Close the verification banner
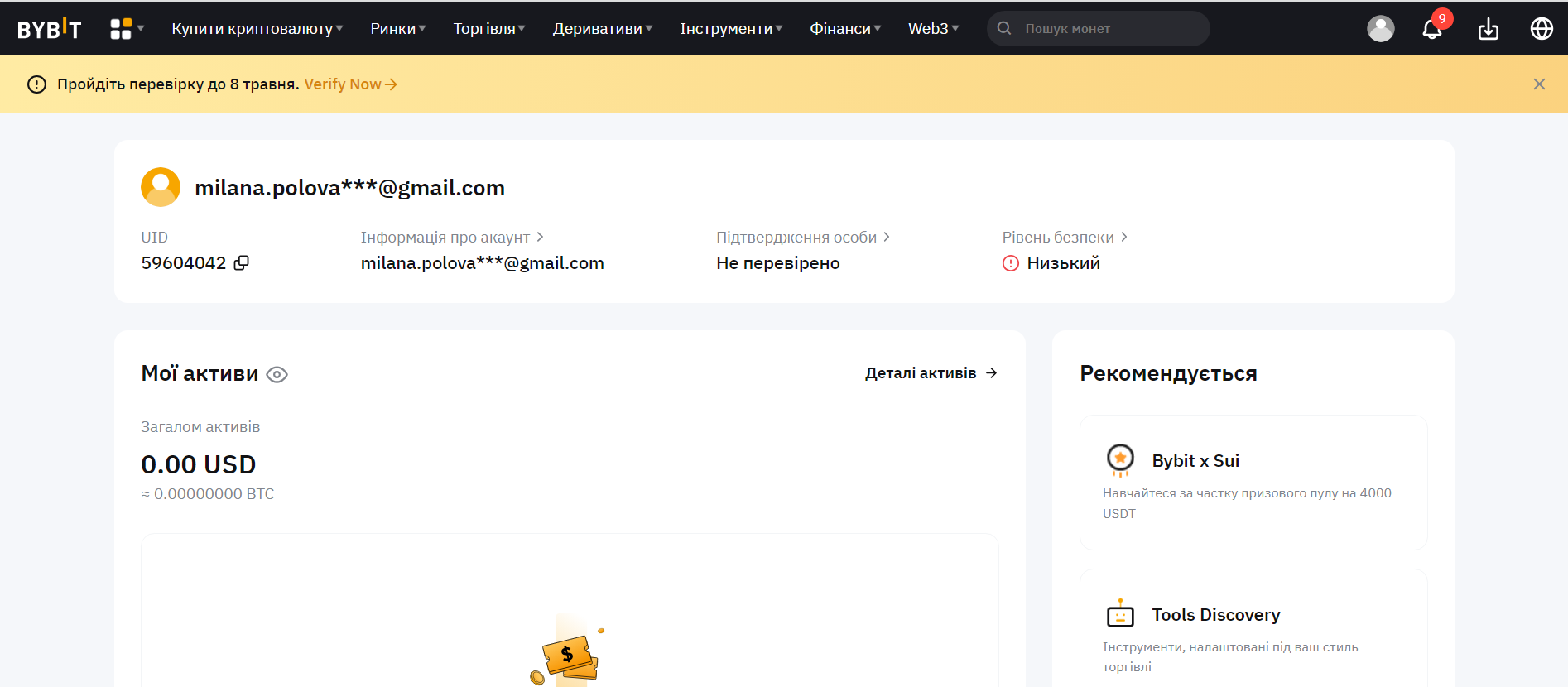1568x687 pixels. [x=1539, y=84]
